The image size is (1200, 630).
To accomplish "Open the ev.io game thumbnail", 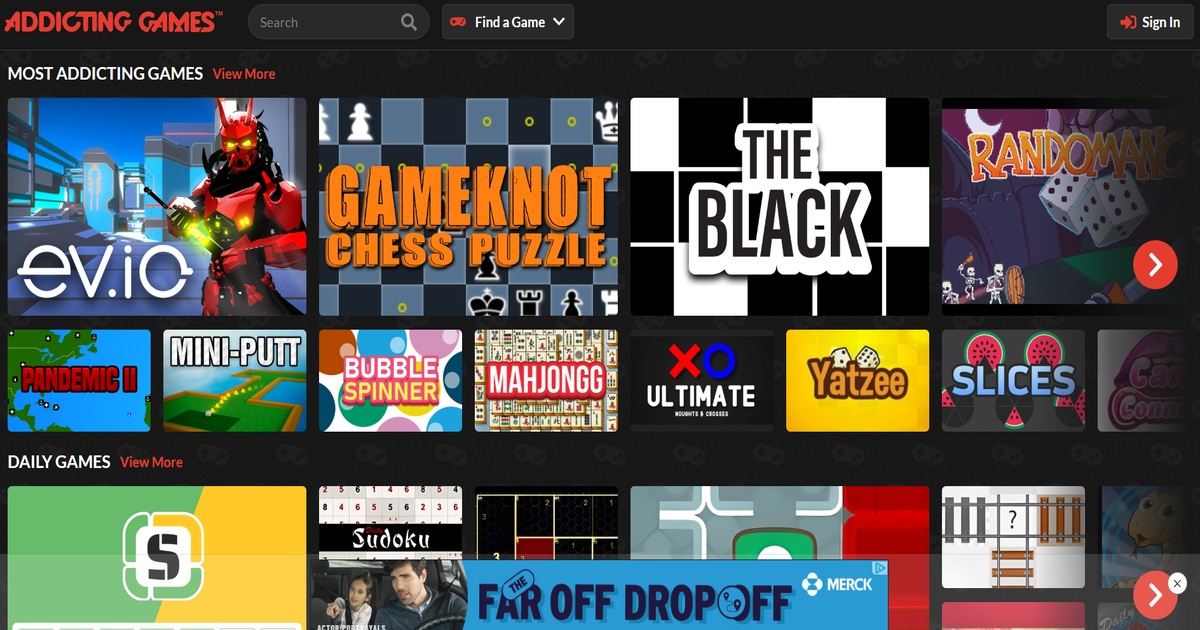I will [x=157, y=206].
